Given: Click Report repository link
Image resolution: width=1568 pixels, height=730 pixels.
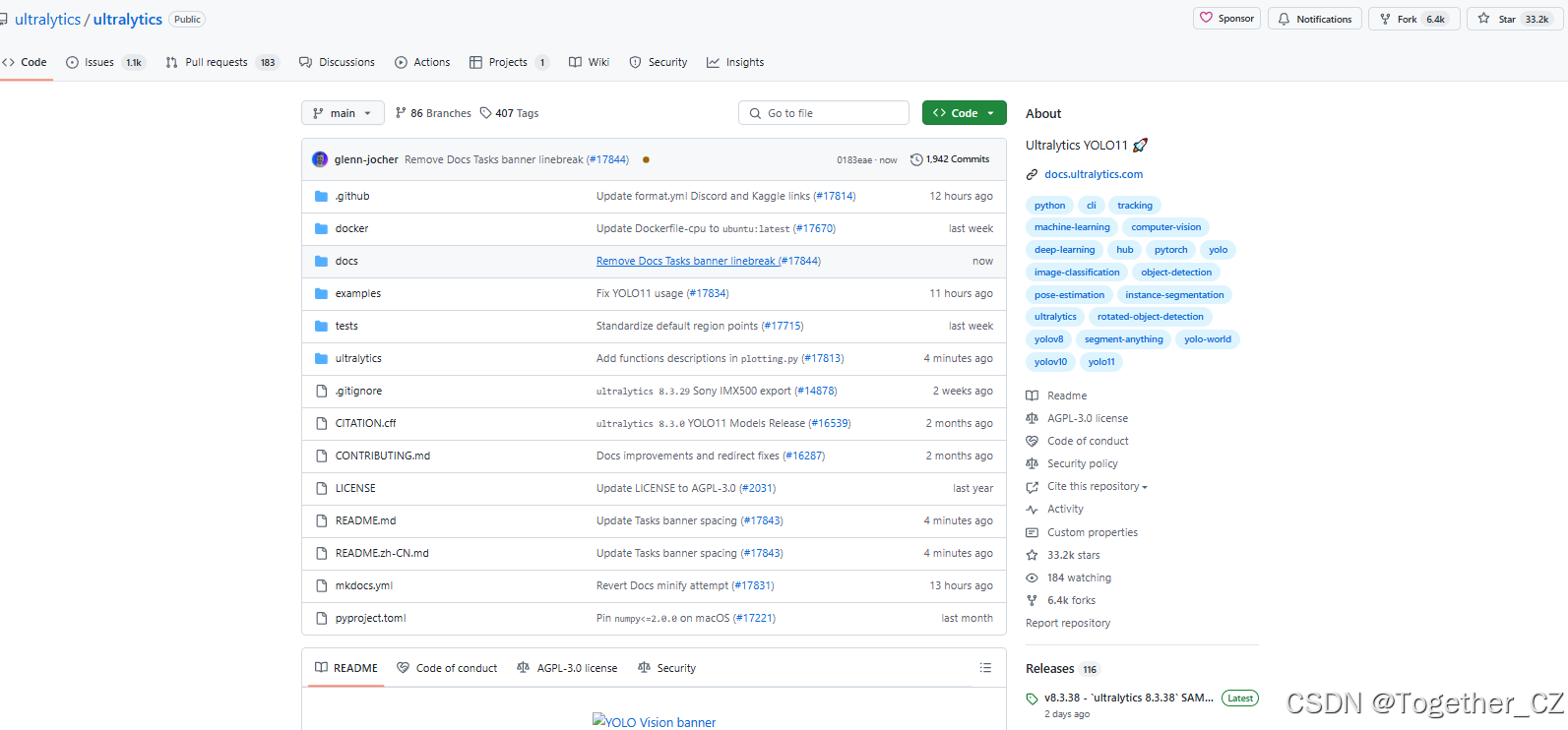Looking at the screenshot, I should point(1068,623).
